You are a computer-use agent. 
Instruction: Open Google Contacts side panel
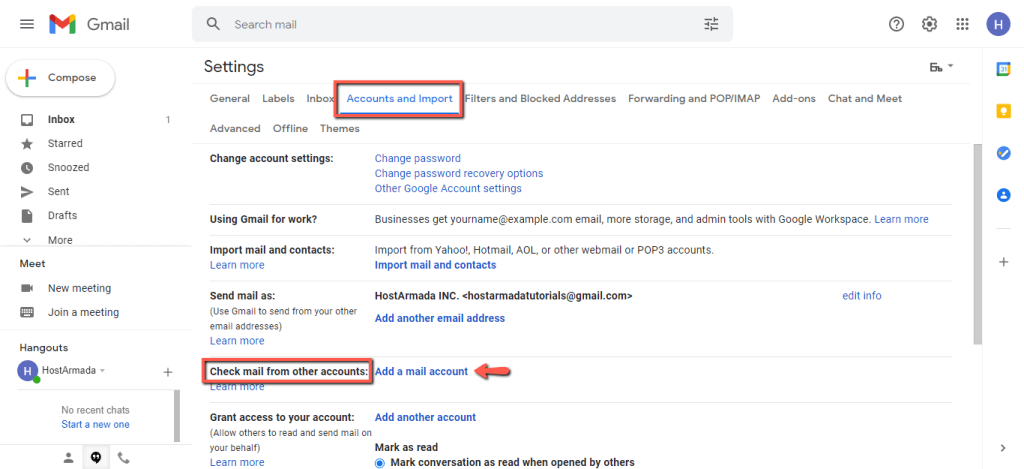pos(1004,195)
